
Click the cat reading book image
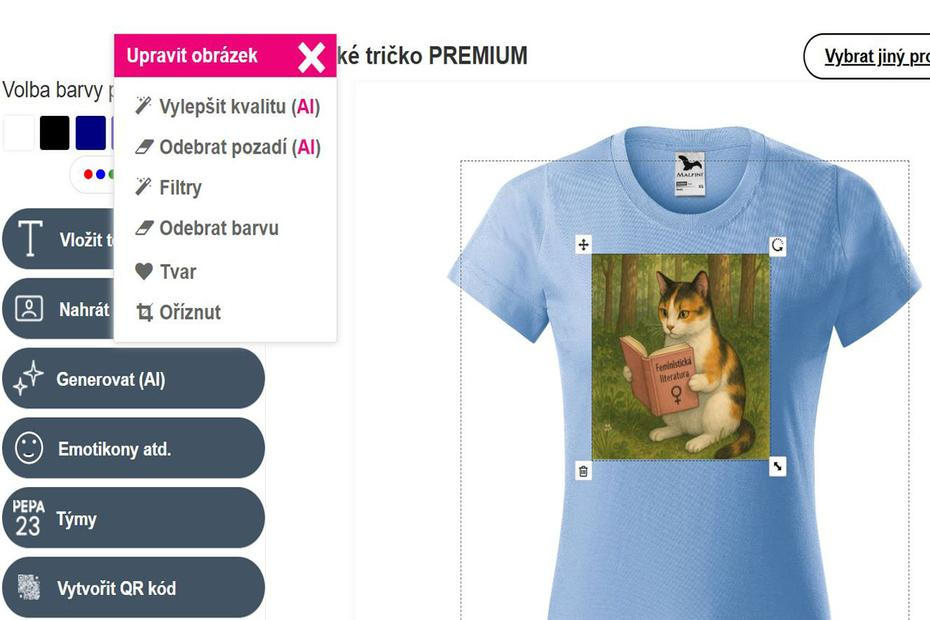coord(681,357)
